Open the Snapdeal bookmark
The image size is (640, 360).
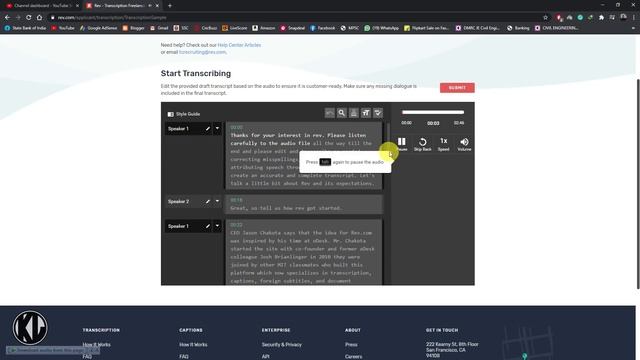point(293,28)
